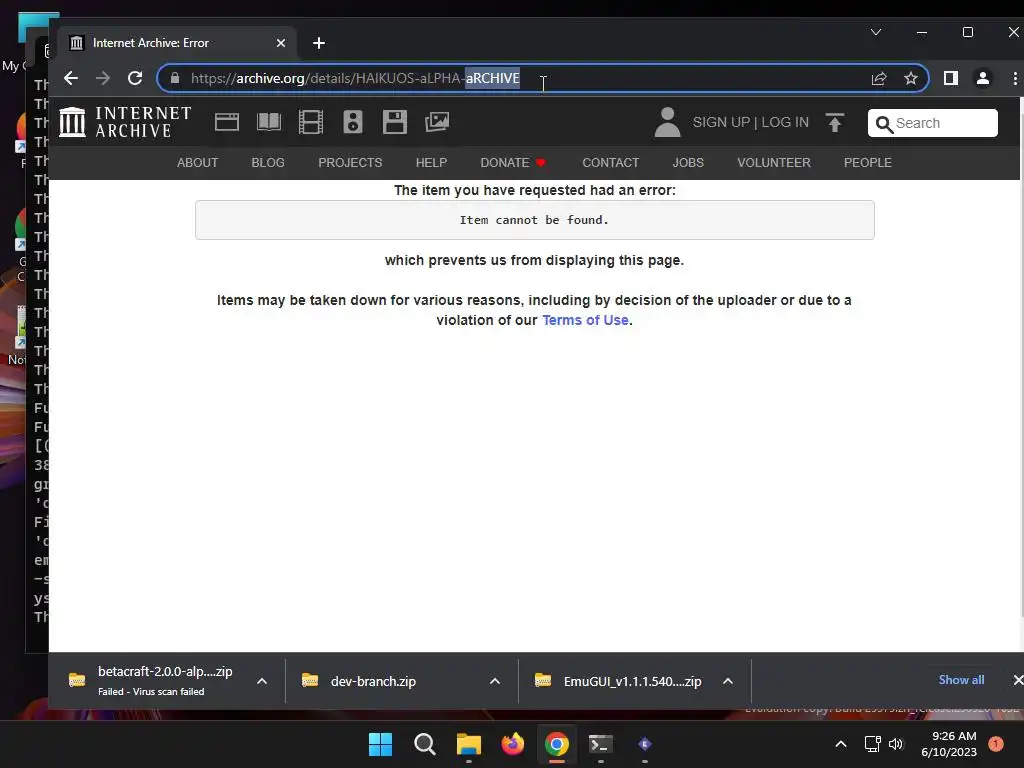Click the Internet Archive logo
This screenshot has width=1024, height=768.
(125, 122)
